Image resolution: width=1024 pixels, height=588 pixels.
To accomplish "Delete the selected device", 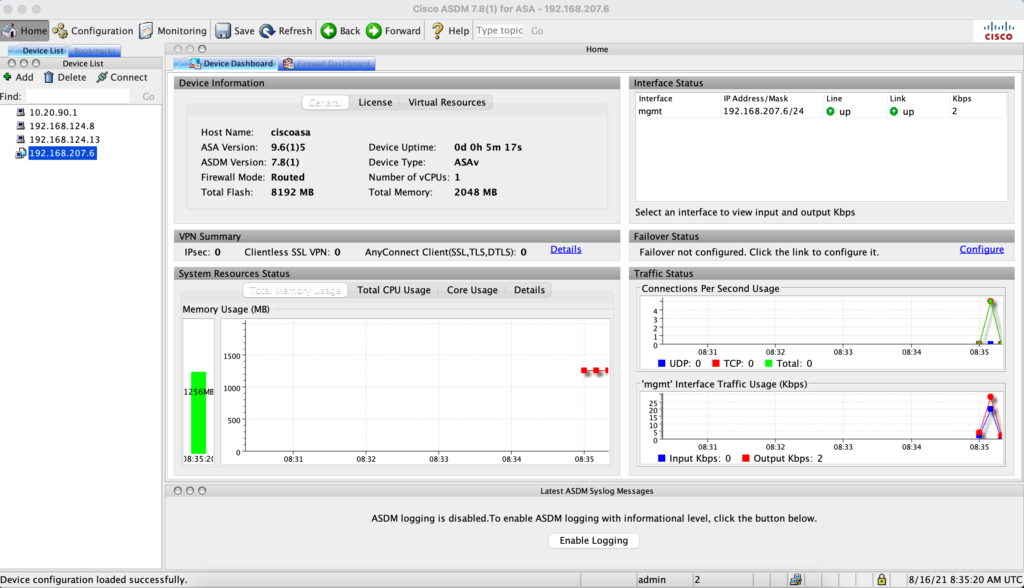I will pyautogui.click(x=65, y=77).
